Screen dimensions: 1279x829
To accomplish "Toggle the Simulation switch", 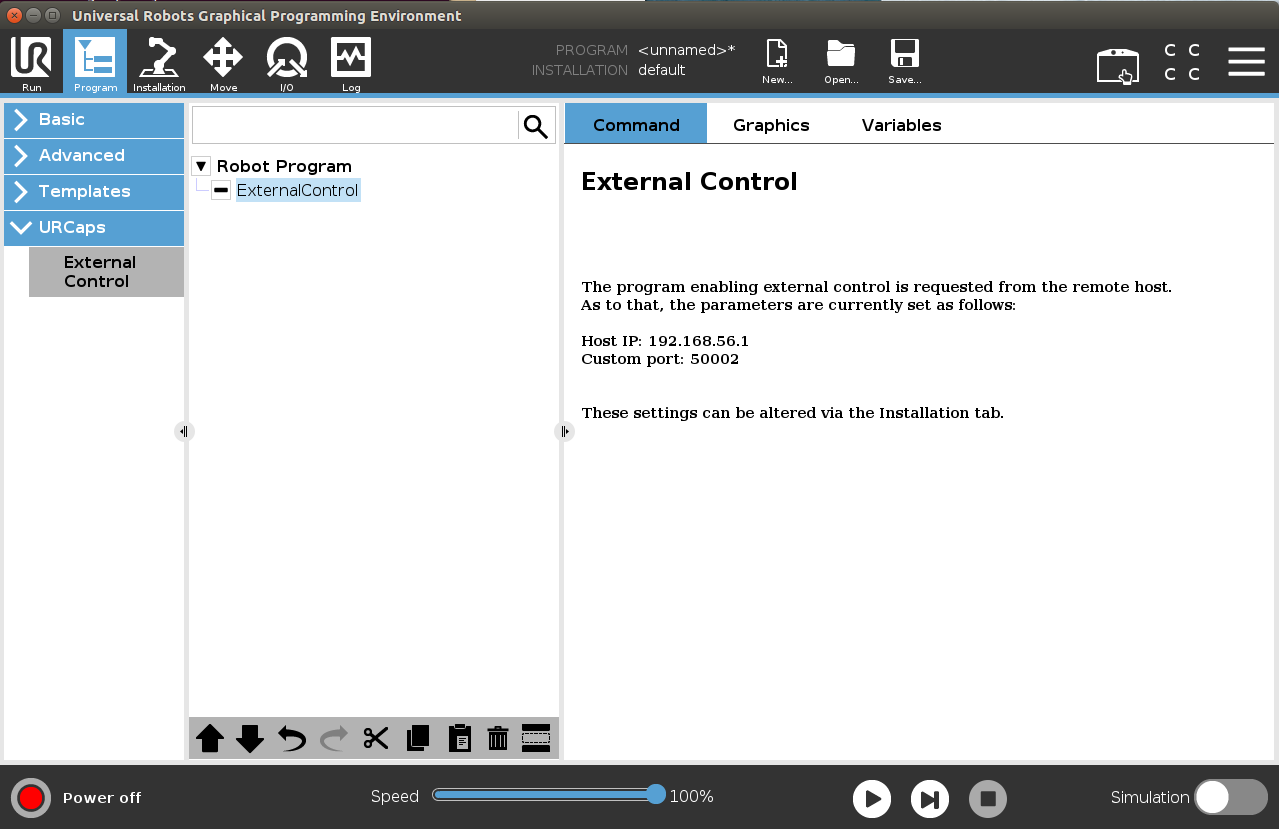I will tap(1230, 797).
